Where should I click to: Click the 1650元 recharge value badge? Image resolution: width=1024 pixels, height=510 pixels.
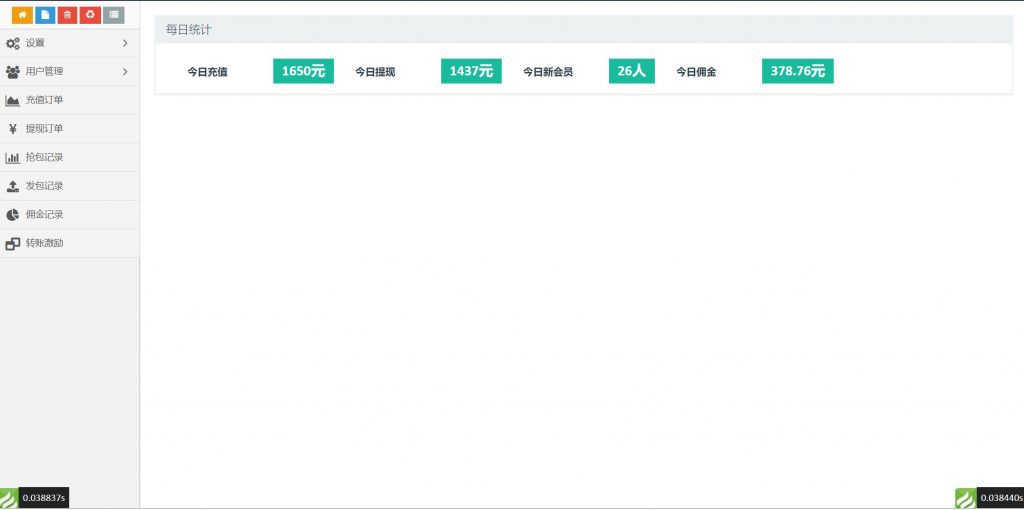303,71
